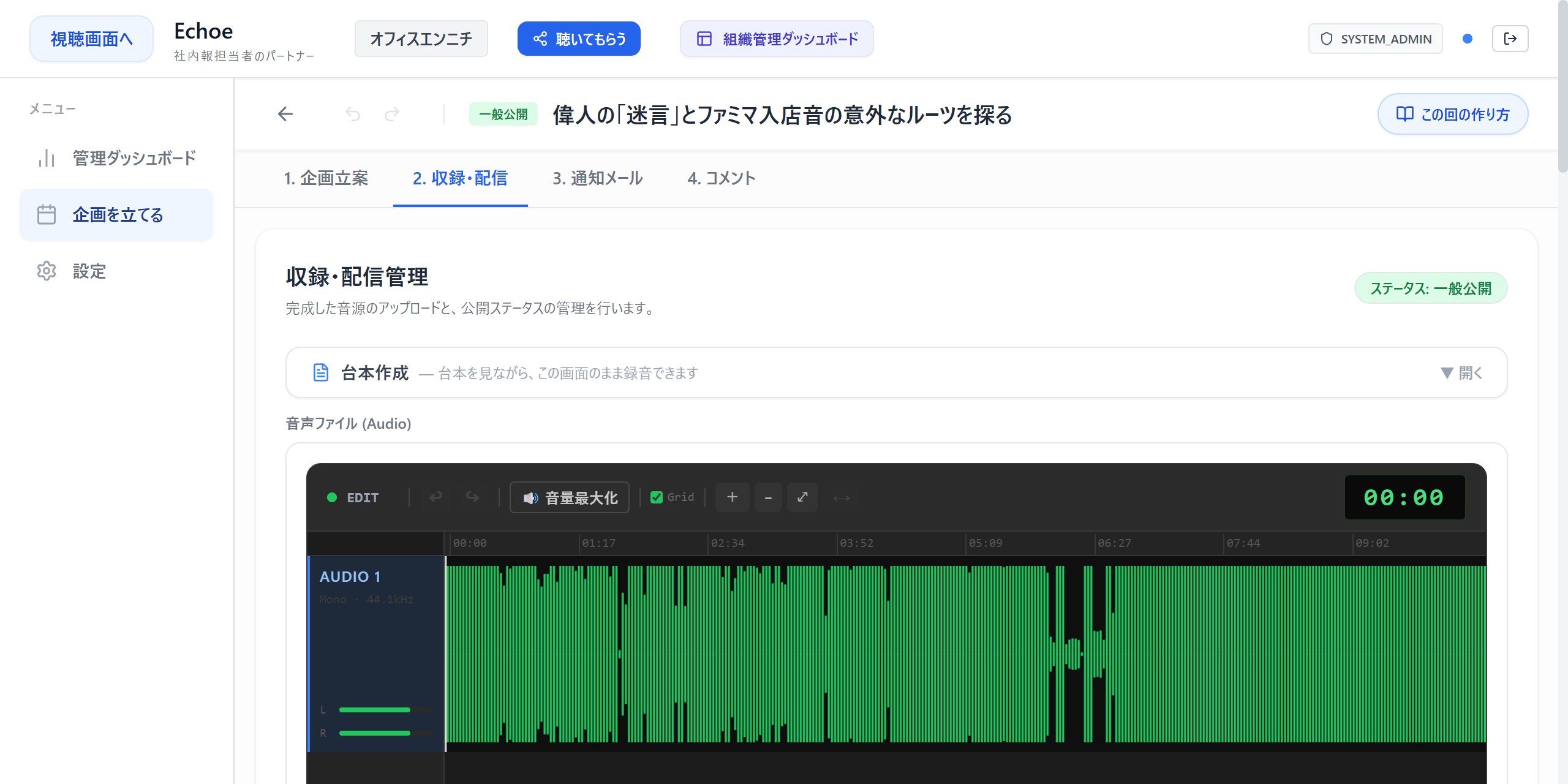This screenshot has height=784, width=1568.
Task: Undo the last edit in the audio editor
Action: pos(435,497)
